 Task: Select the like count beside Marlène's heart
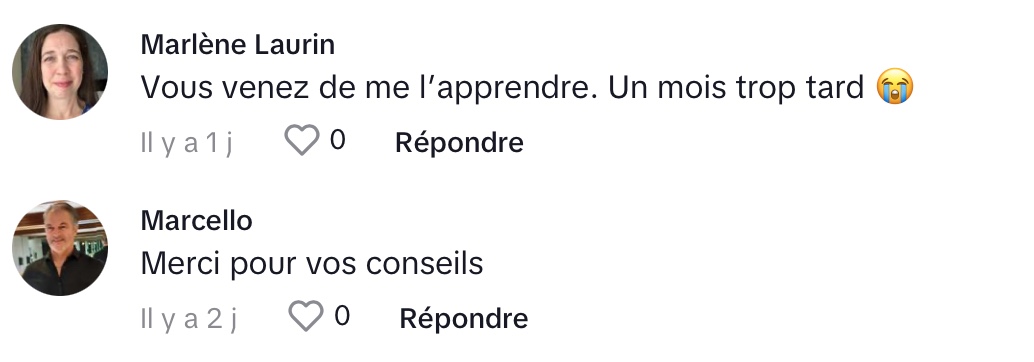pyautogui.click(x=337, y=140)
